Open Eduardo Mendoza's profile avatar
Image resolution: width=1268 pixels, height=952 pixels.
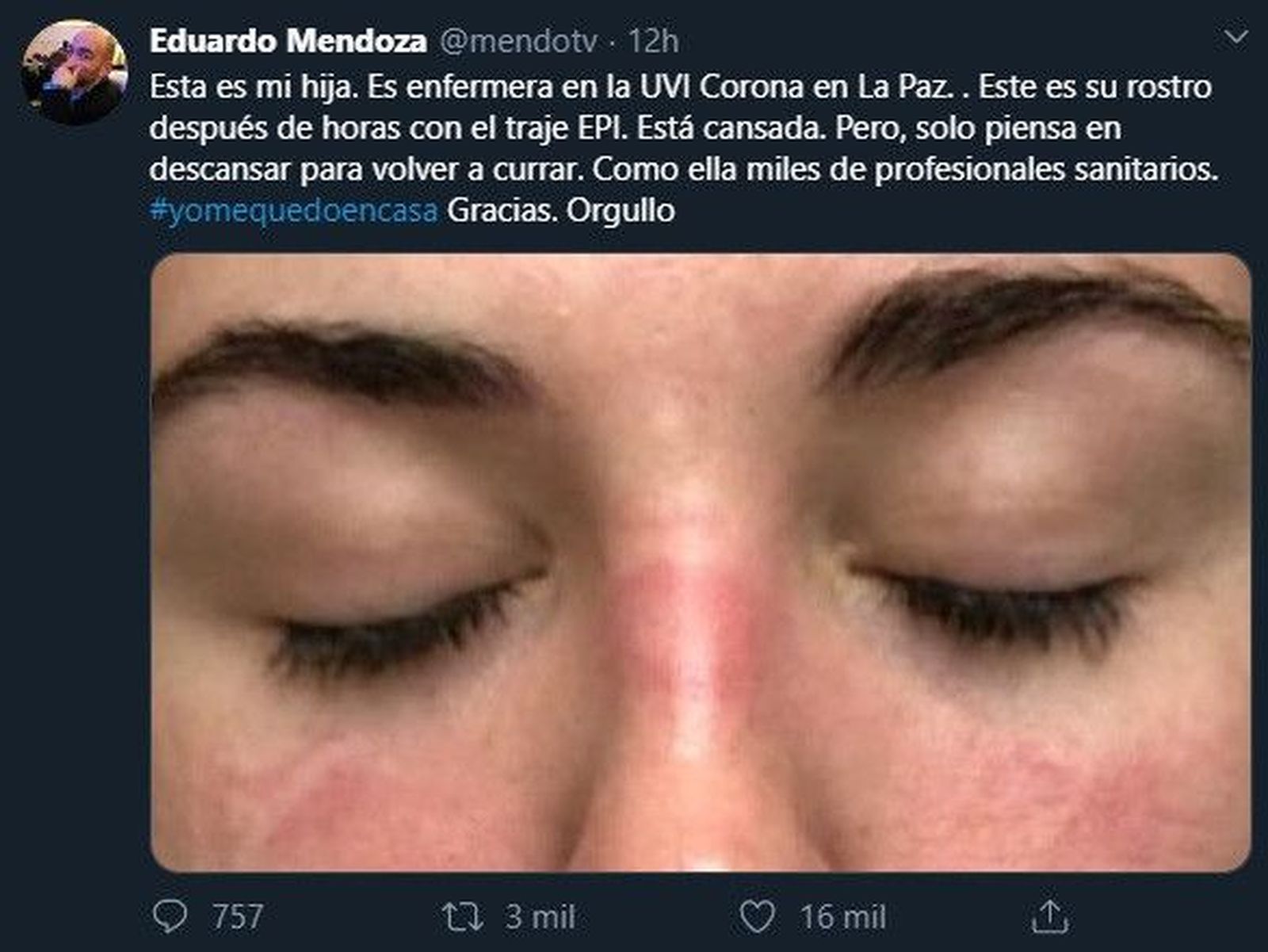tap(74, 73)
